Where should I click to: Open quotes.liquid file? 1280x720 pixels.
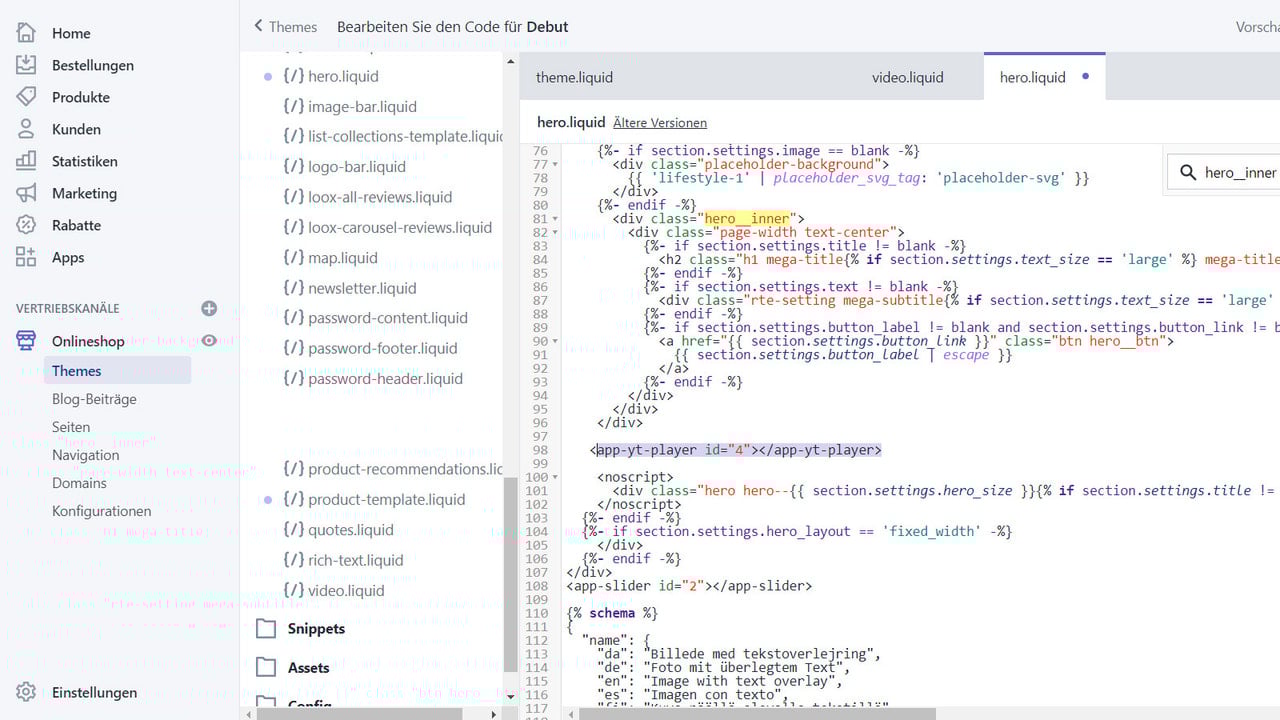click(x=351, y=530)
